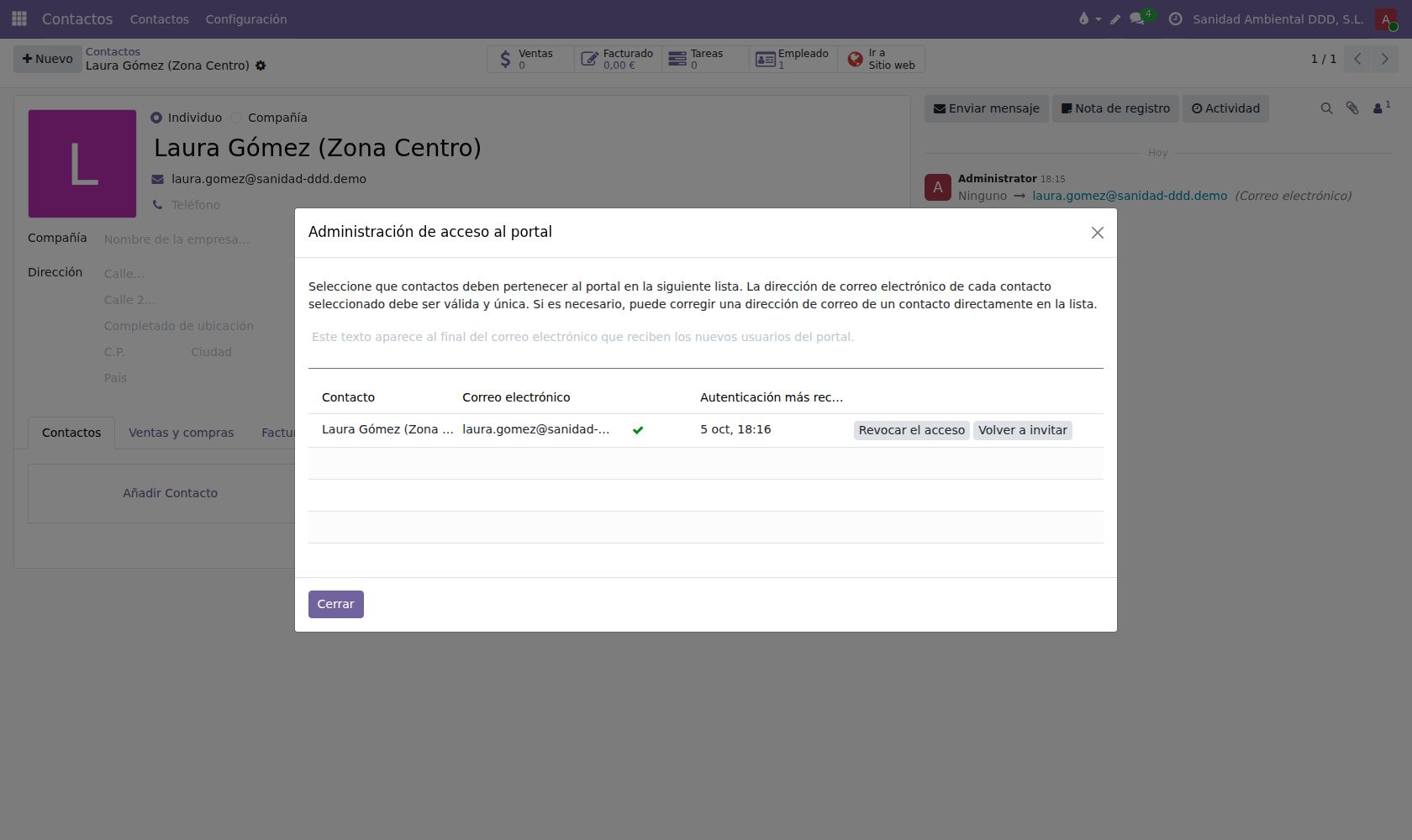Open the Facturado stat button

(618, 59)
